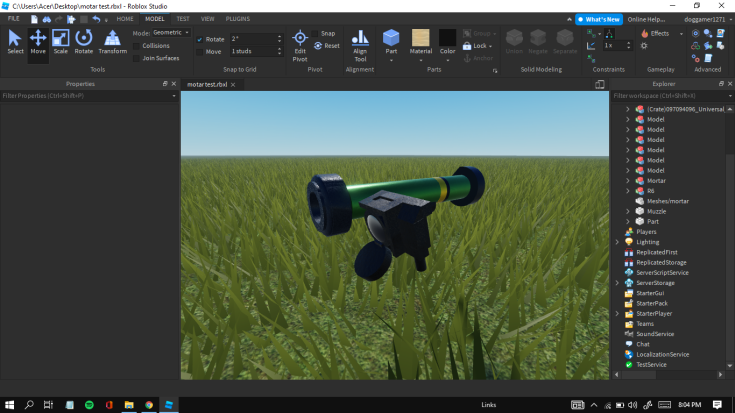Expand the R6 model in Explorer
The image size is (735, 413).
point(628,191)
